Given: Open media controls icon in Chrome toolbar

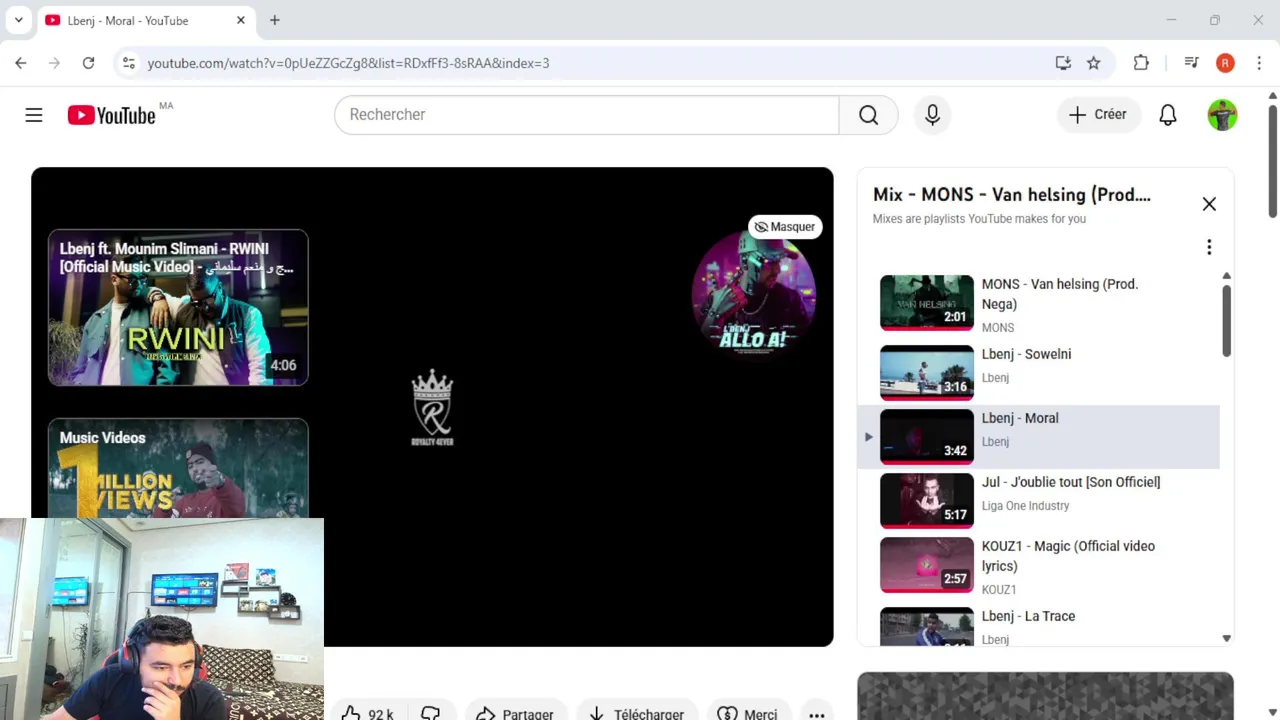Looking at the screenshot, I should click(1191, 63).
